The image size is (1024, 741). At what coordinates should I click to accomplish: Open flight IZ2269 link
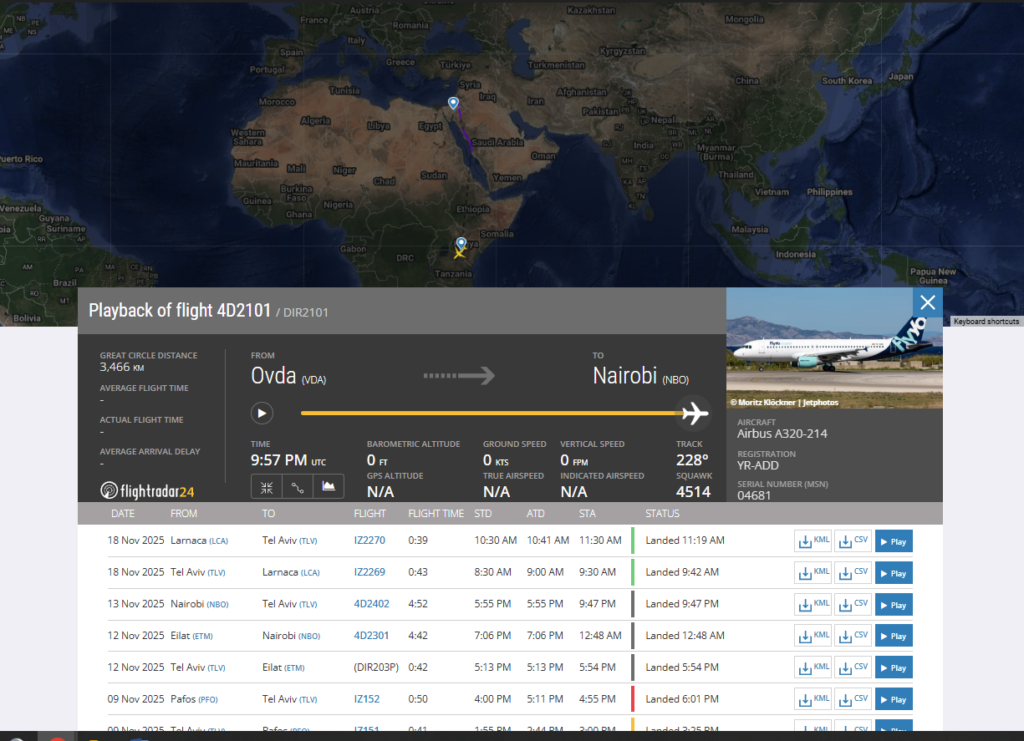(369, 573)
